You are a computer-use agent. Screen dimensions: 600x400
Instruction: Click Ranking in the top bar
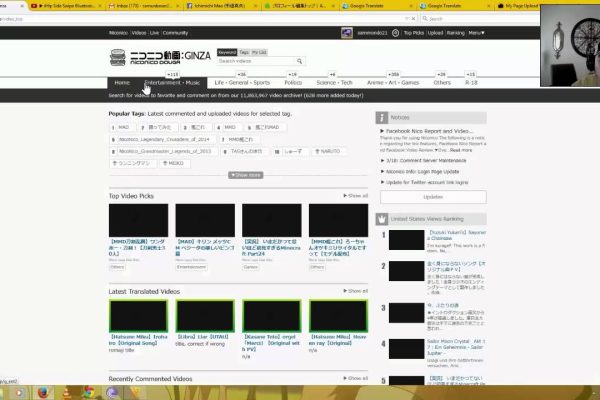[x=455, y=33]
